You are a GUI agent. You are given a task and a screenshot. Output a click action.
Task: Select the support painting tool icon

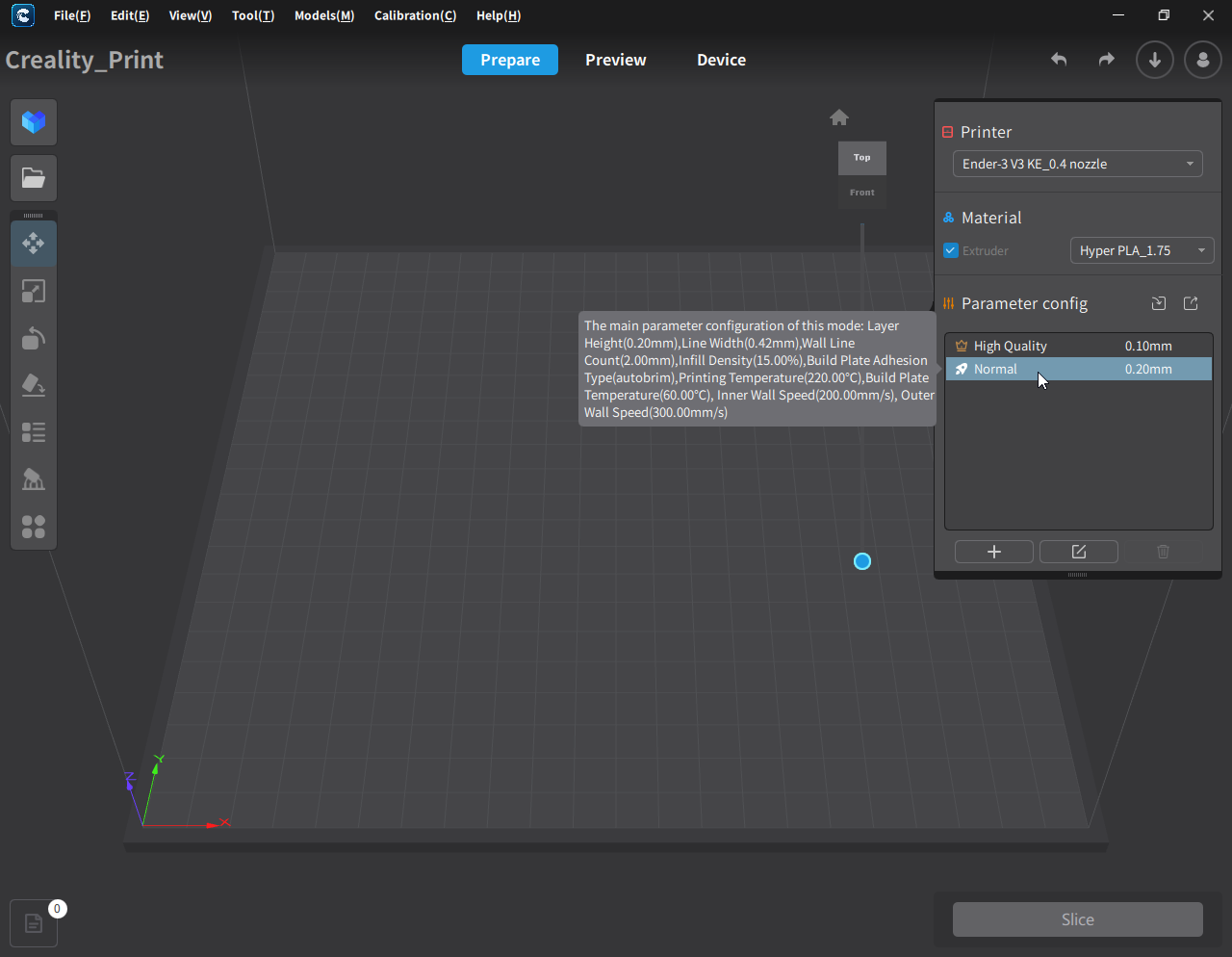34,479
